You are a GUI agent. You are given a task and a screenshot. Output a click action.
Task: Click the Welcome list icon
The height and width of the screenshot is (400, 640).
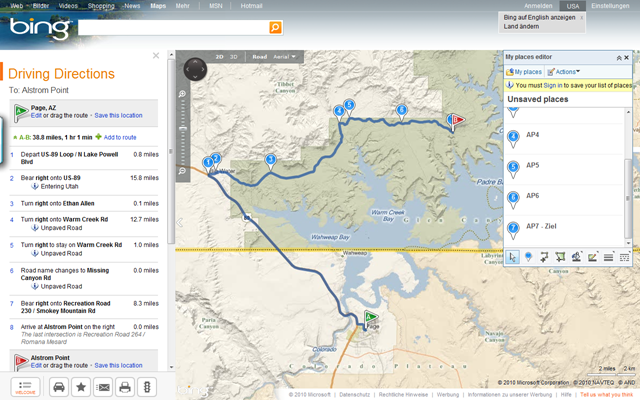(26, 387)
